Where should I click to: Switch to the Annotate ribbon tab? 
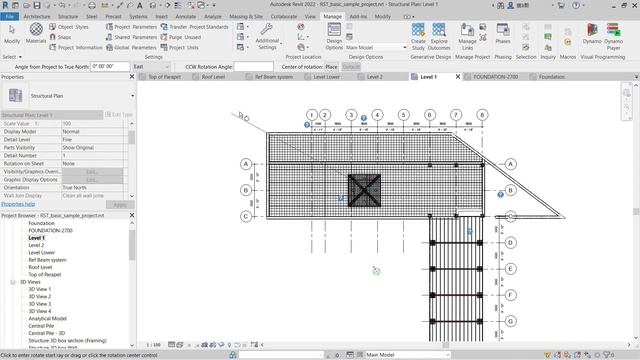pyautogui.click(x=186, y=17)
